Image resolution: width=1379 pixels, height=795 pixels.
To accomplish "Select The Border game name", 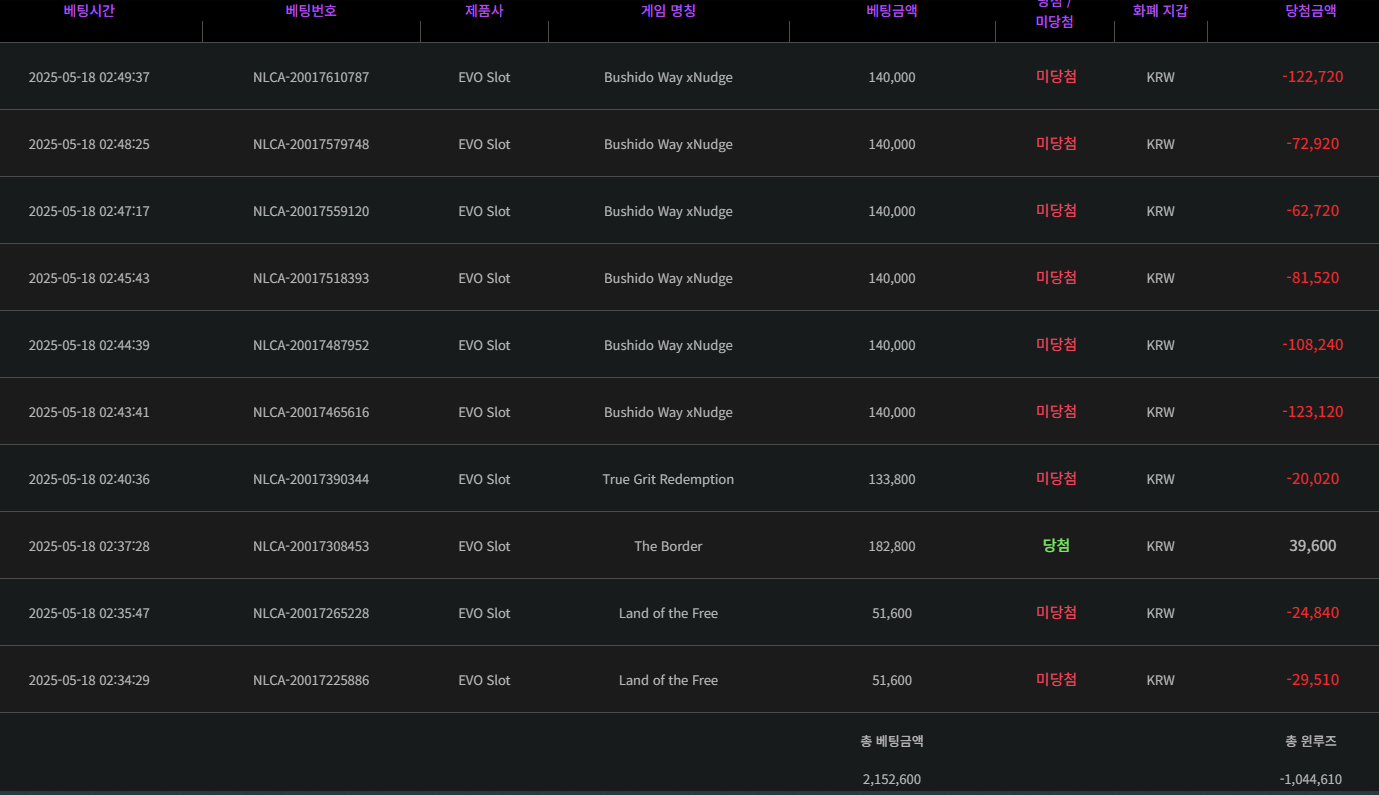I will coord(668,546).
